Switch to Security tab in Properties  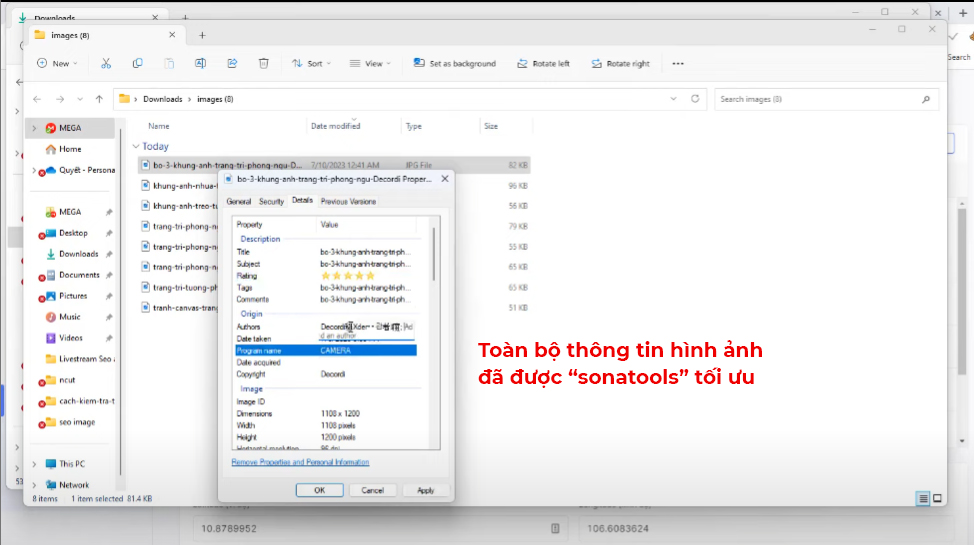pos(271,201)
